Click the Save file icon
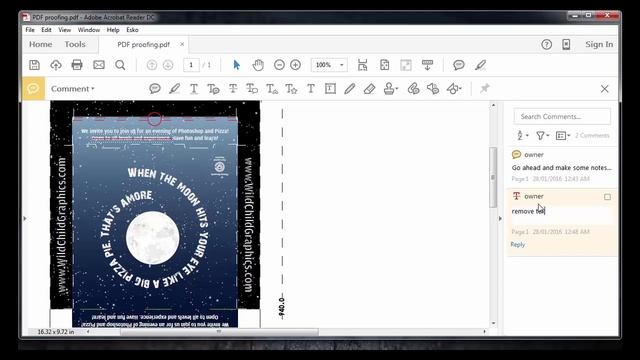 [34, 65]
